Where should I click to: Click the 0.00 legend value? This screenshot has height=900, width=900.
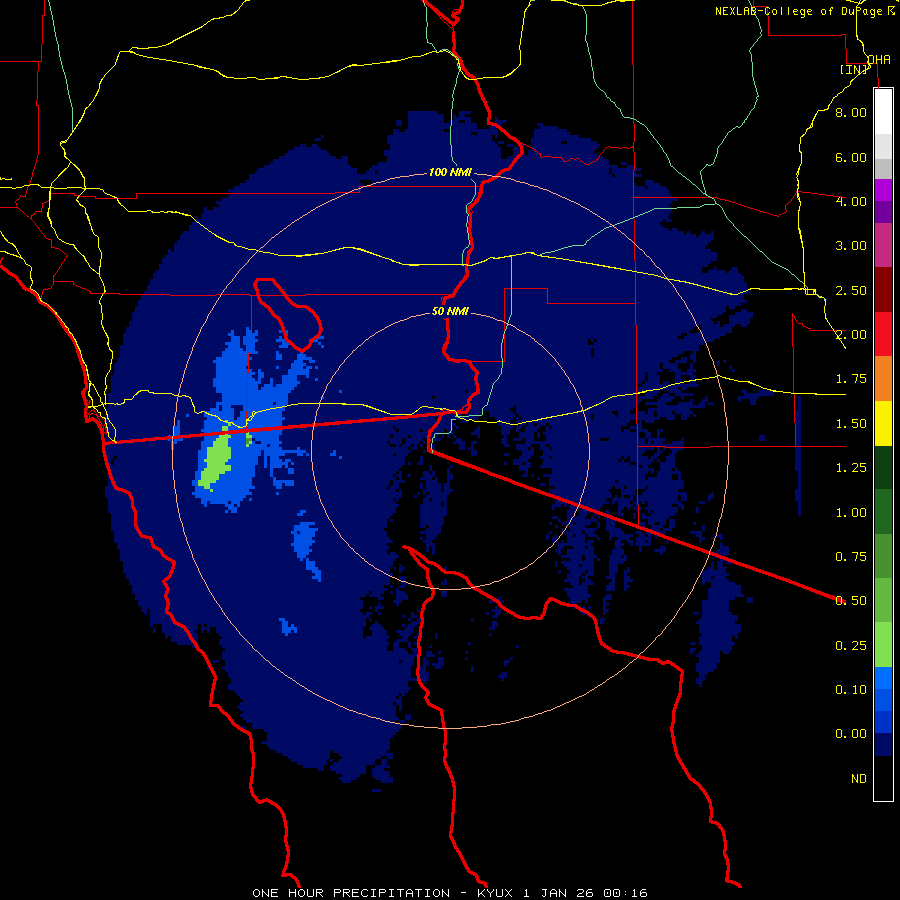(x=851, y=734)
